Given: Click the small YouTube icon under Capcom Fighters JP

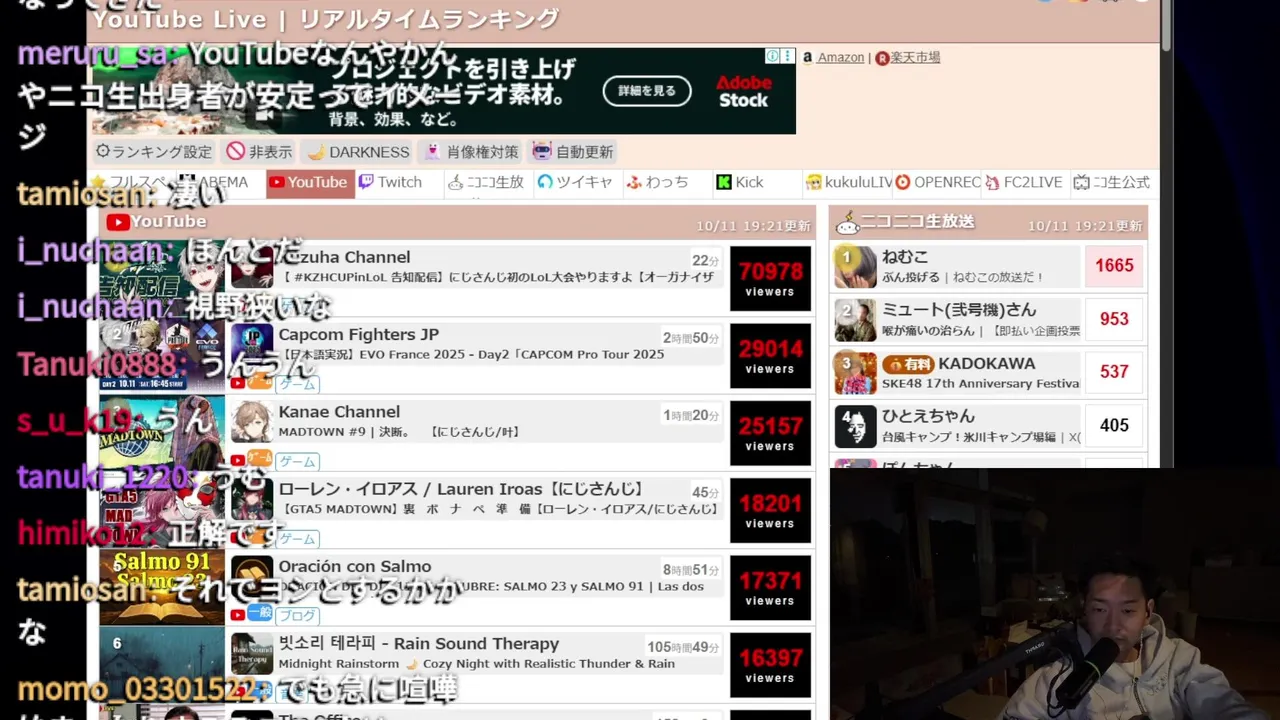Looking at the screenshot, I should point(238,383).
